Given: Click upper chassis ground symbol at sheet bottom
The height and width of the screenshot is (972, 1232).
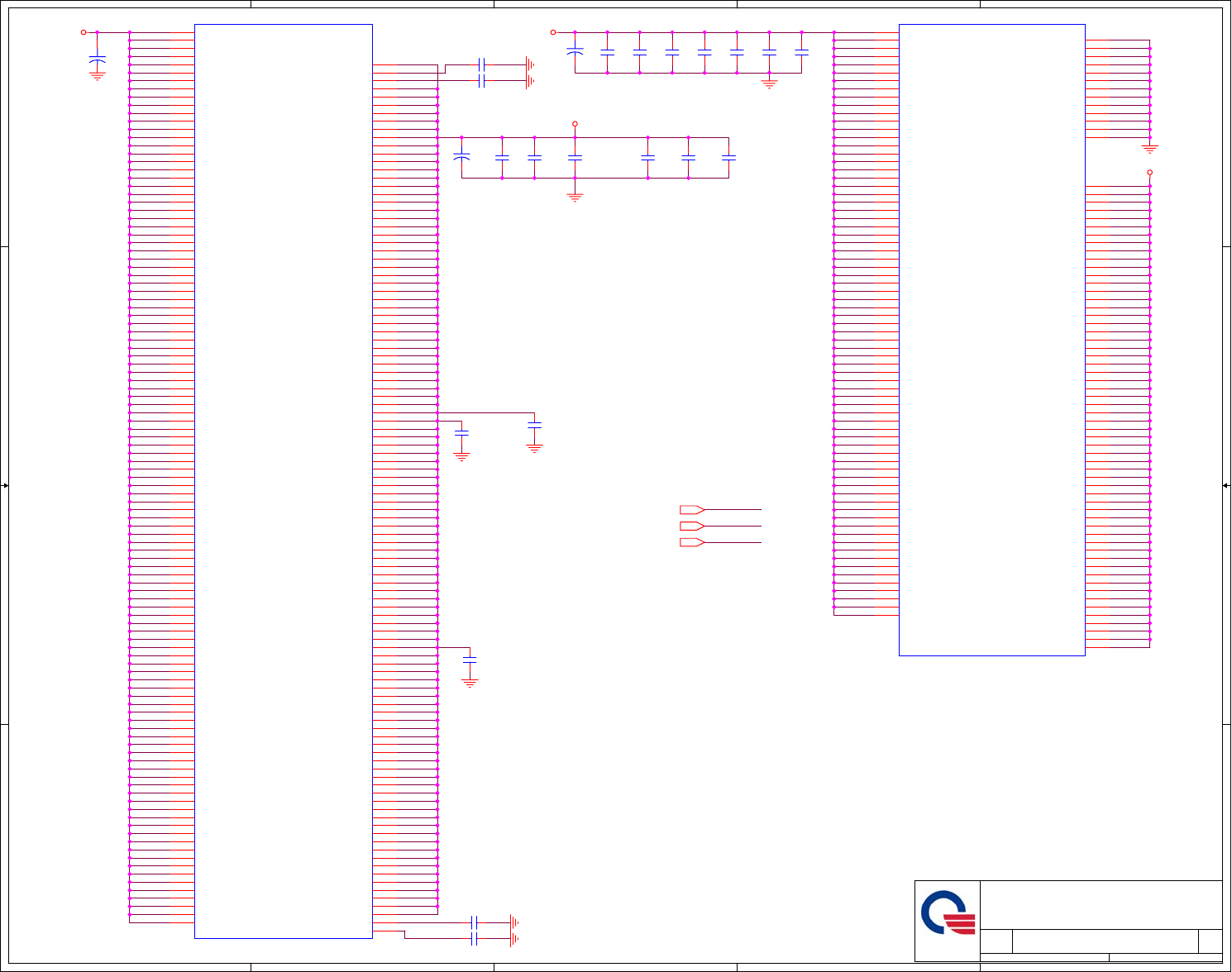Looking at the screenshot, I should [x=514, y=922].
